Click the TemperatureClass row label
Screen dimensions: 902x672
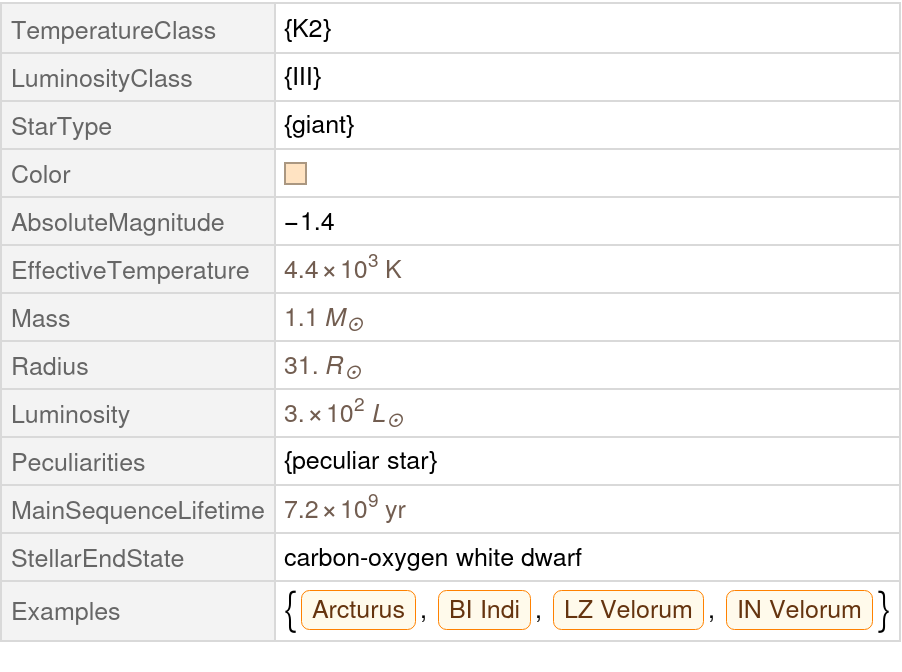click(x=113, y=31)
